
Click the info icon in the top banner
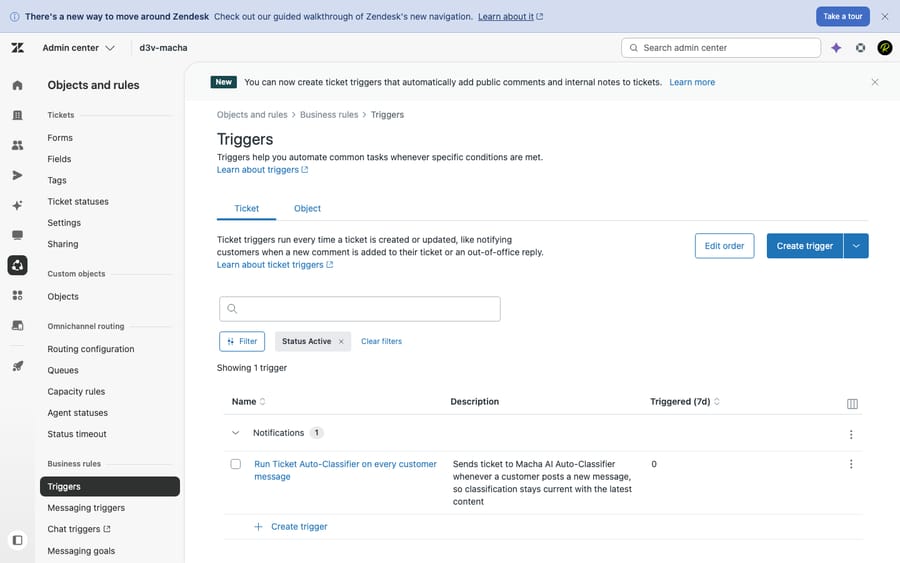click(x=15, y=17)
